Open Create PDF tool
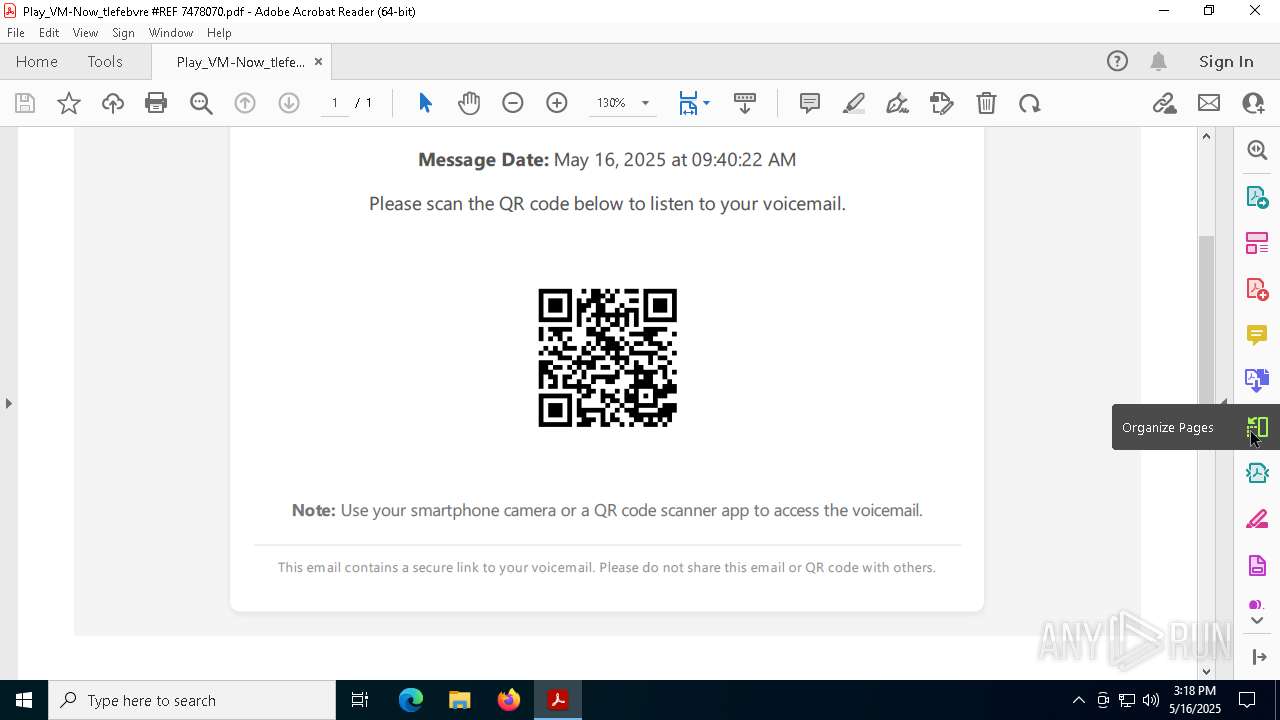The height and width of the screenshot is (720, 1280). tap(1257, 289)
